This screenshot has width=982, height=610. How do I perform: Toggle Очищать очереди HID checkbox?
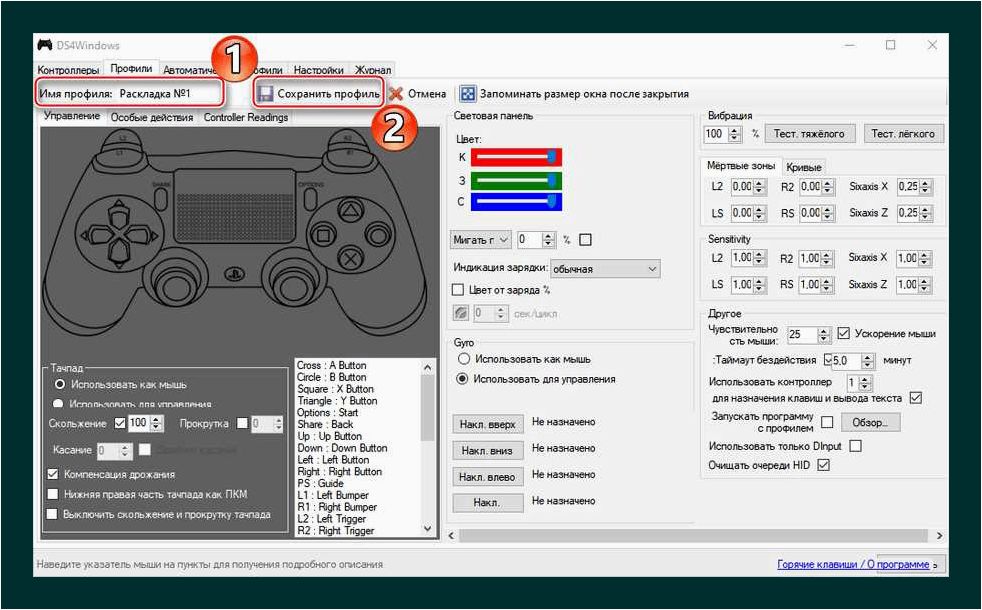[x=824, y=465]
